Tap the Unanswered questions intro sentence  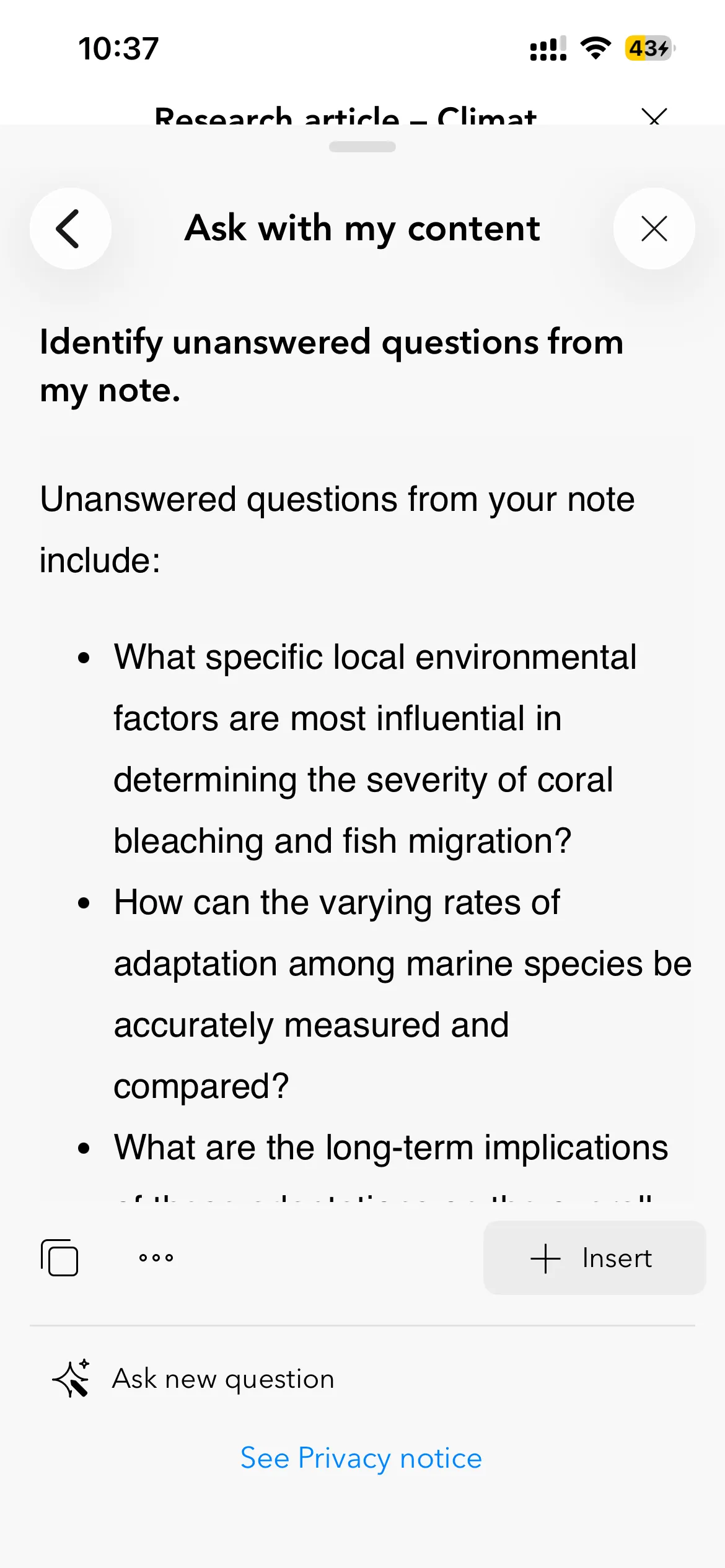click(x=337, y=529)
